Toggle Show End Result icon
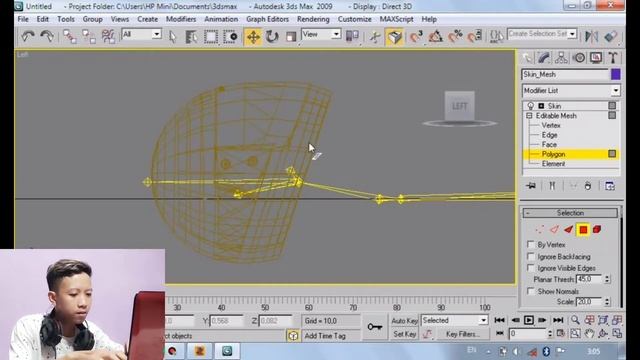 pos(552,186)
